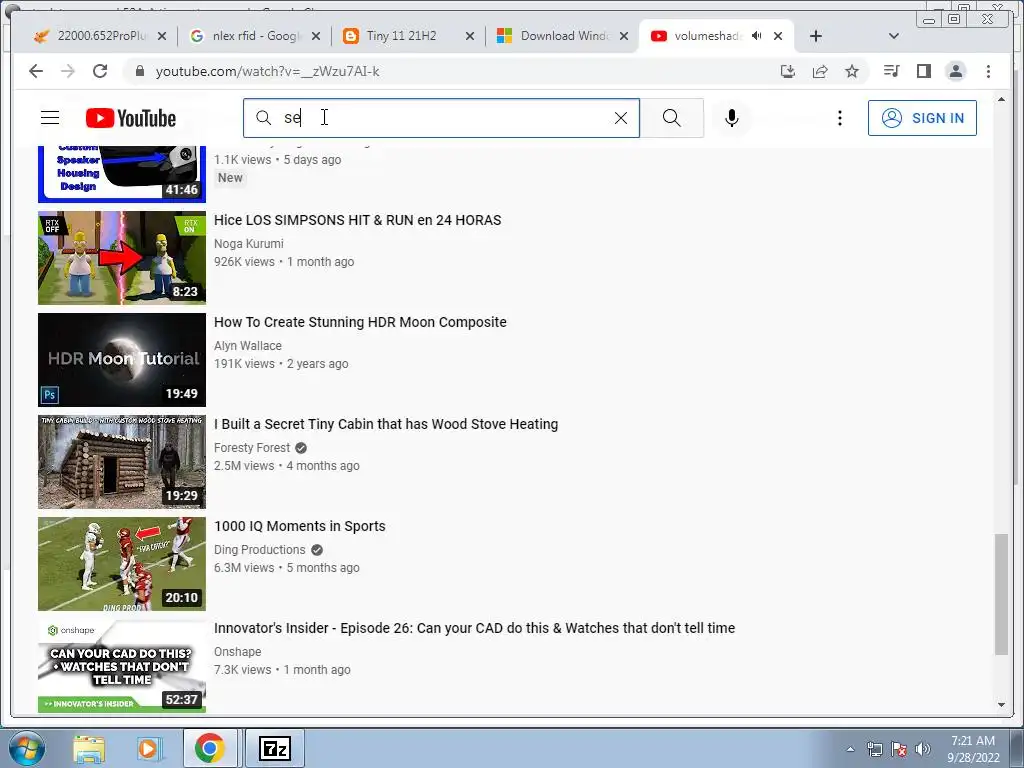The height and width of the screenshot is (768, 1024).
Task: Open How To Create Stunning HDR Moon Composite
Action: [x=360, y=322]
